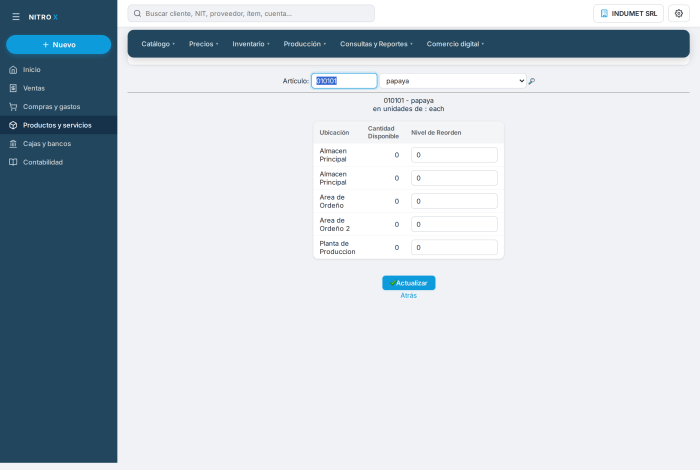Viewport: 700px width, 470px height.
Task: Click the Ventas sidebar icon
Action: pyautogui.click(x=13, y=88)
